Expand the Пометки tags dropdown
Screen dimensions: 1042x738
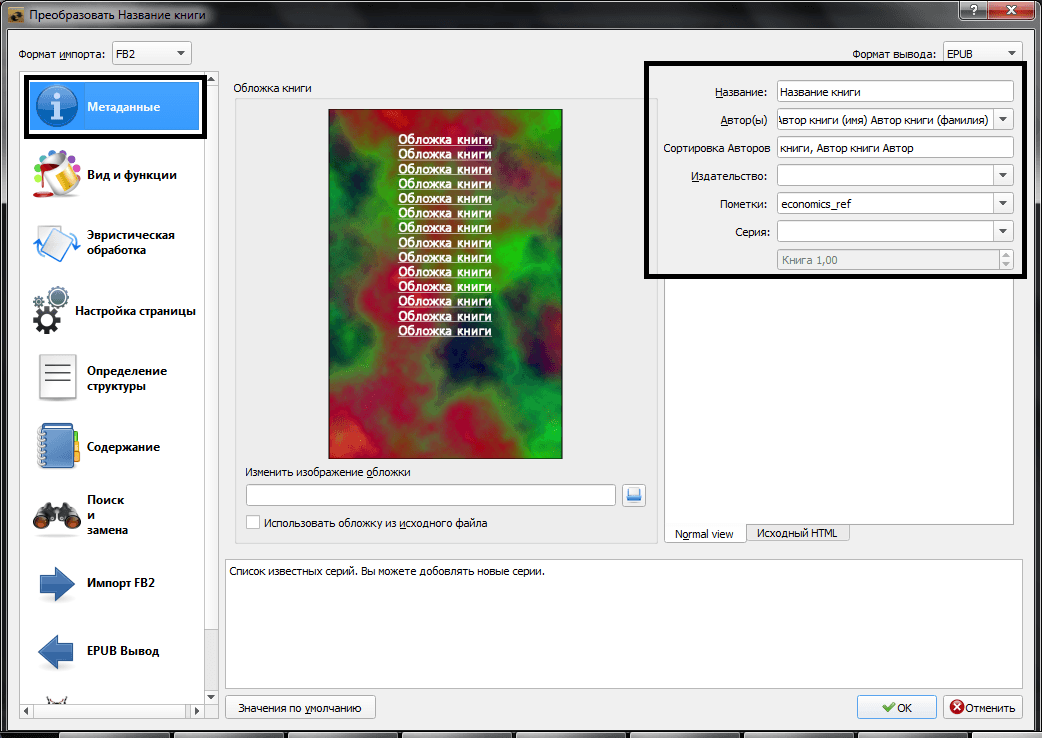tap(1003, 204)
